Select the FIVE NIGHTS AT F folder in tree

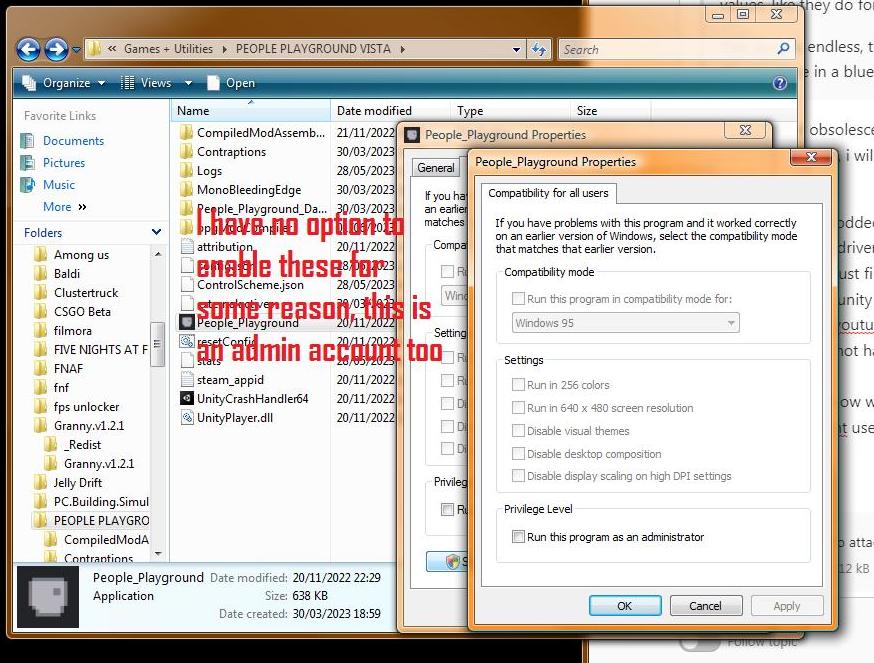(100, 350)
